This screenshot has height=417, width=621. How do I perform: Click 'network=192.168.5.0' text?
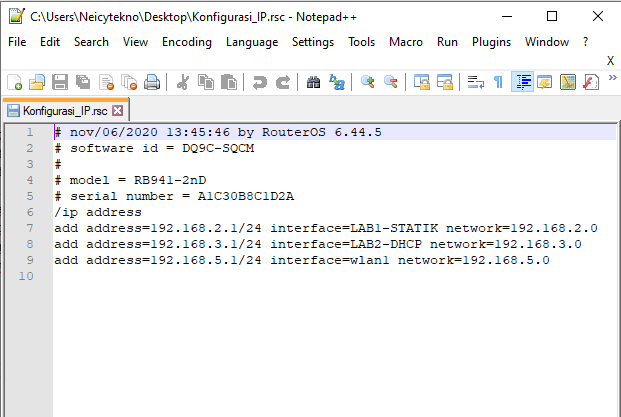click(474, 260)
